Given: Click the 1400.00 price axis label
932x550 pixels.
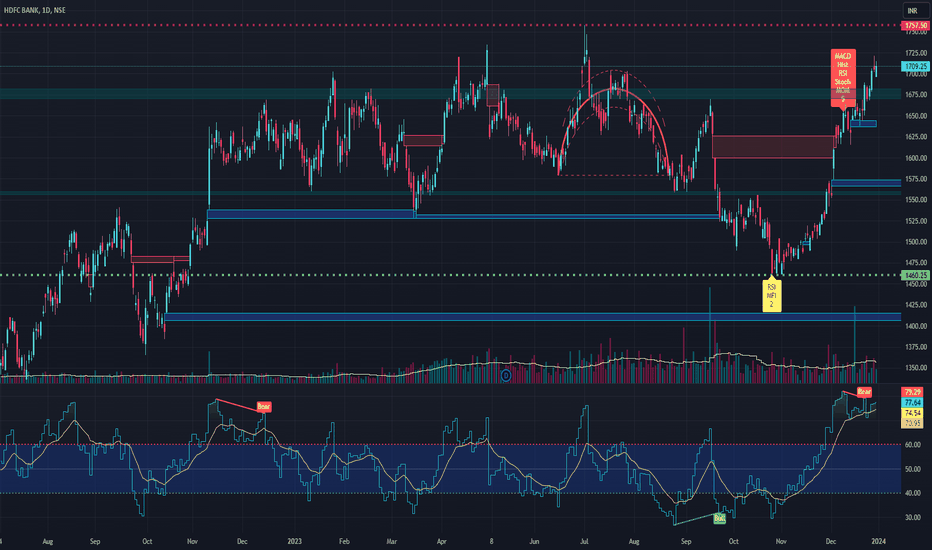Looking at the screenshot, I should click(x=916, y=326).
